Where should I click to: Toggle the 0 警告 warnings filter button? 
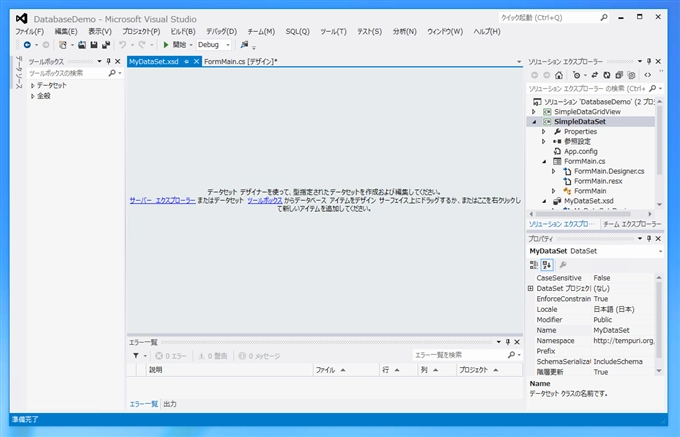point(212,356)
